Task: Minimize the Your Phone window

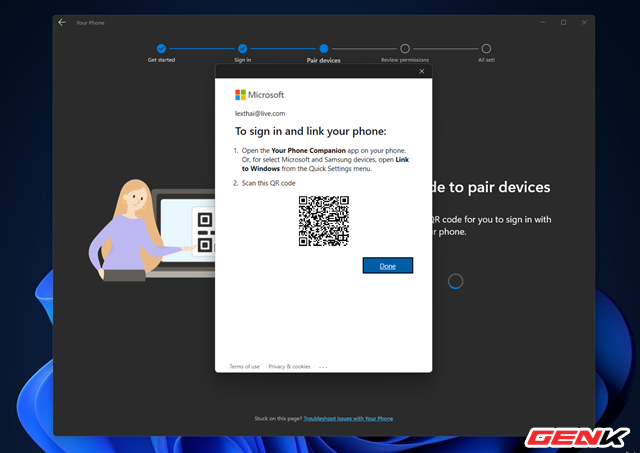Action: click(542, 22)
